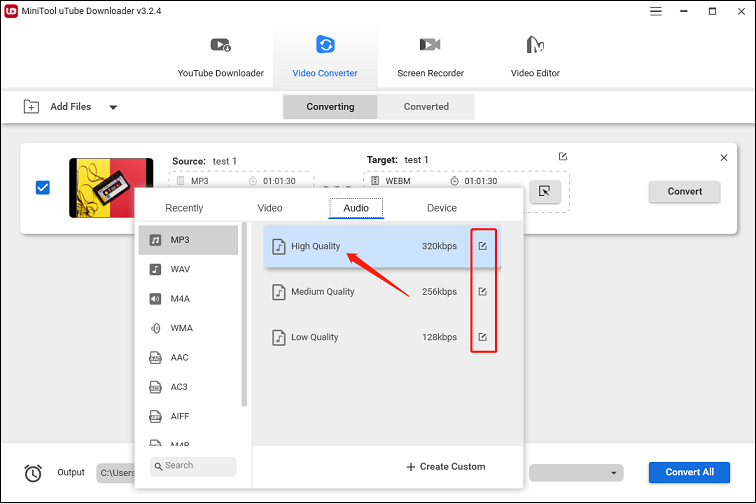Choose WMA in the format list
Viewport: 756px width, 504px height.
[x=189, y=328]
